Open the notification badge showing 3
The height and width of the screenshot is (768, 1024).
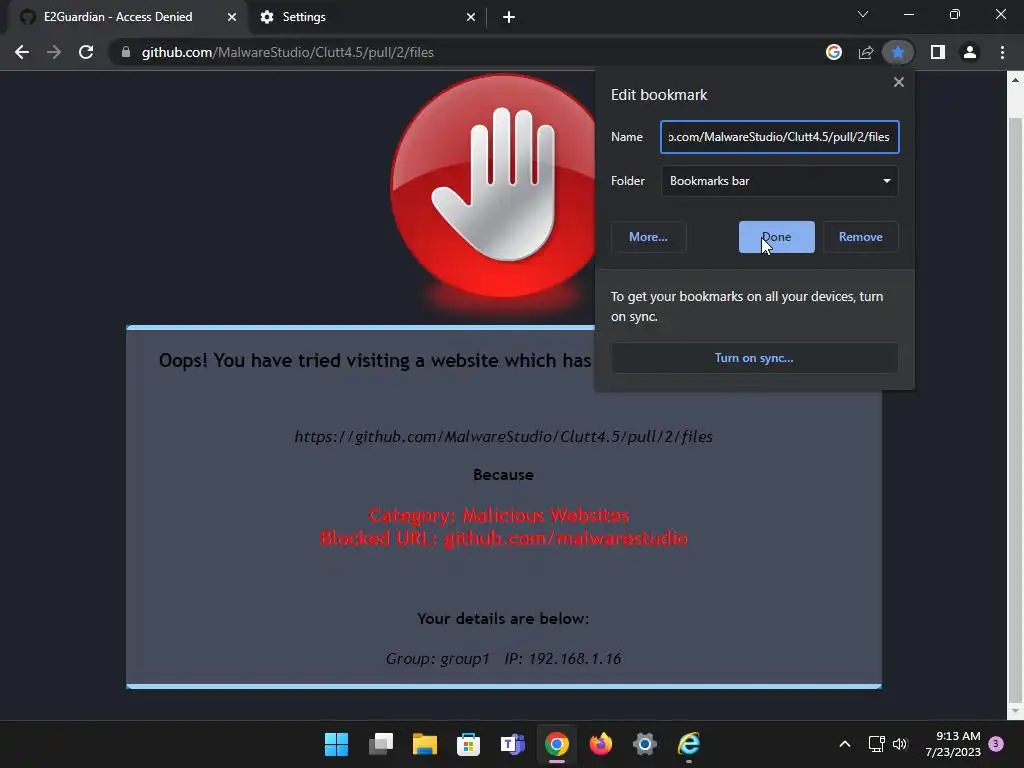(x=996, y=744)
